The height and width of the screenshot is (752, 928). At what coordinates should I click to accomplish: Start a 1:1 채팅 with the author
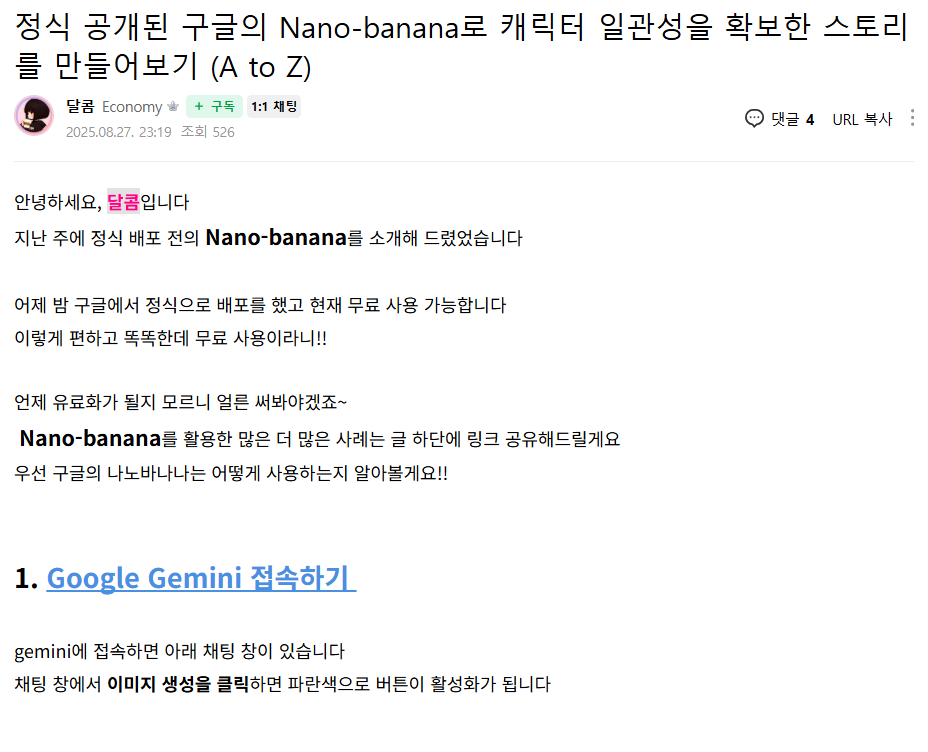click(274, 106)
